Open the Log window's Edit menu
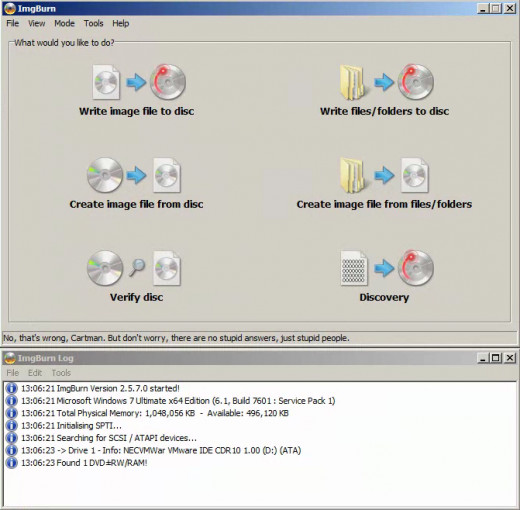This screenshot has height=510, width=520. click(35, 373)
